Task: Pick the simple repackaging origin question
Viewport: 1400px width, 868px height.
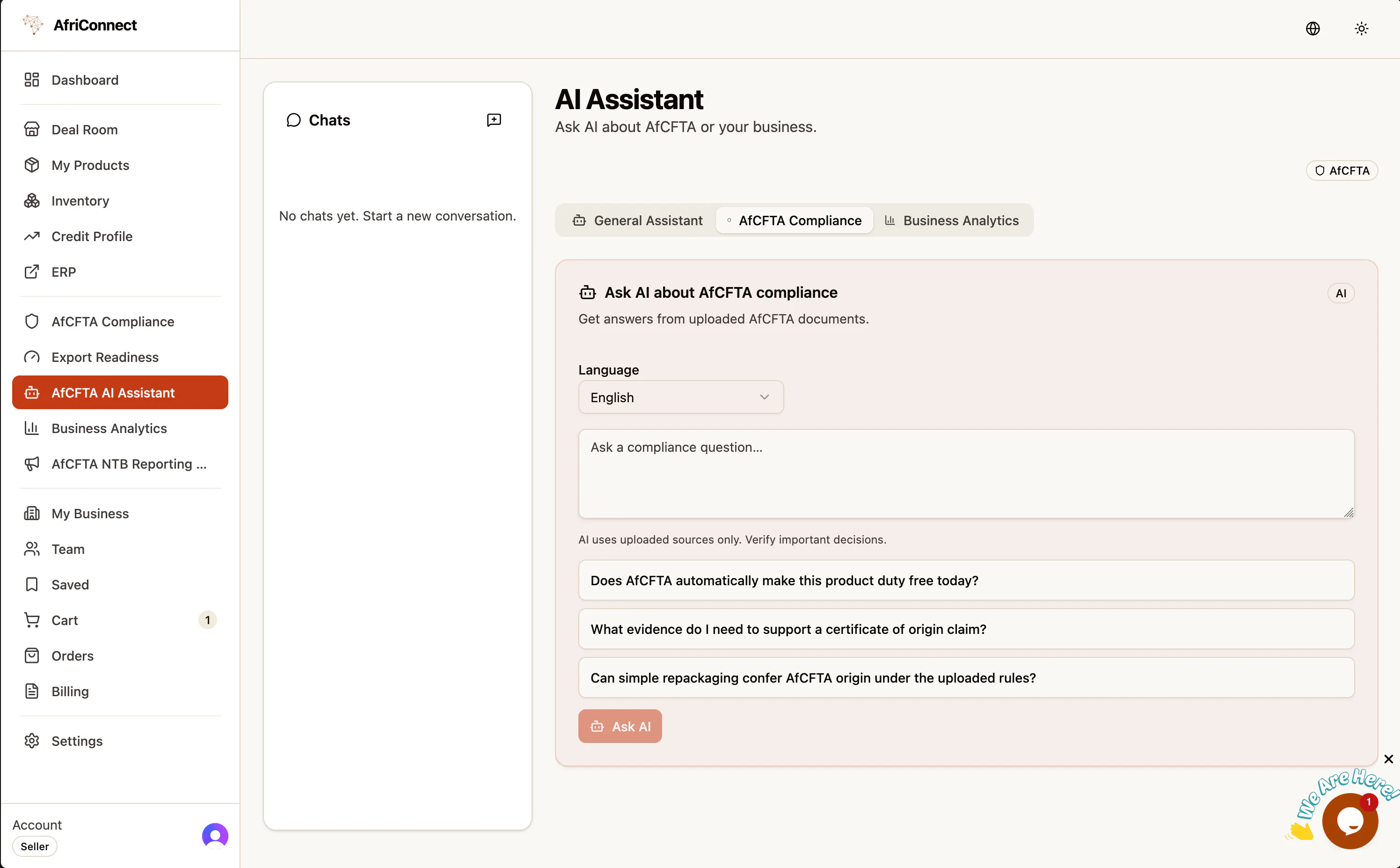Action: point(966,678)
